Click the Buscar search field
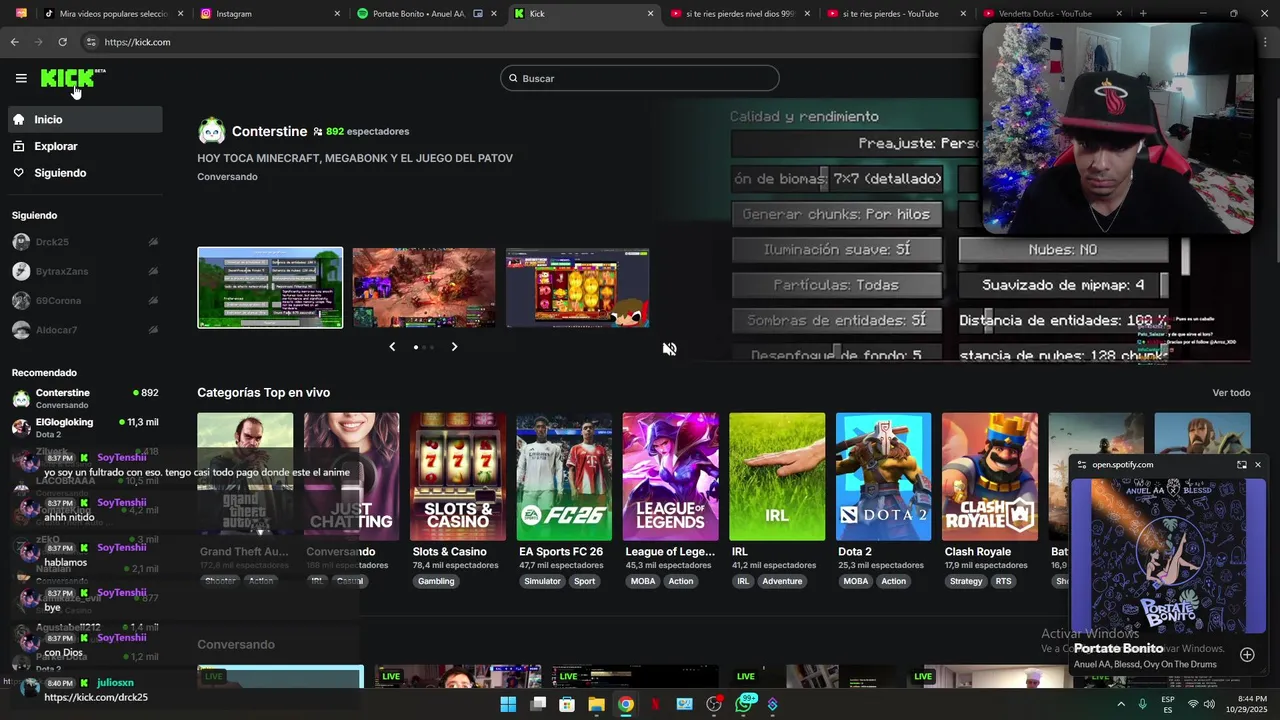 [639, 78]
